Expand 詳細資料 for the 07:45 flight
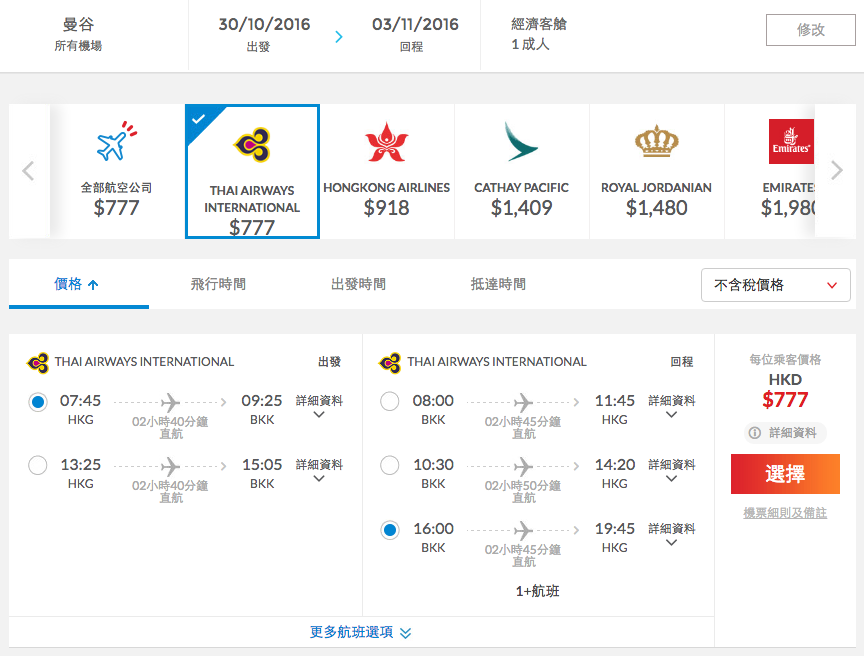 coord(319,406)
